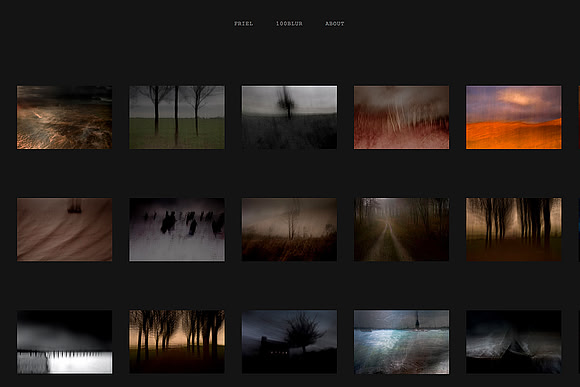Open misty brown meadow with thin tree thumbnail

point(289,230)
